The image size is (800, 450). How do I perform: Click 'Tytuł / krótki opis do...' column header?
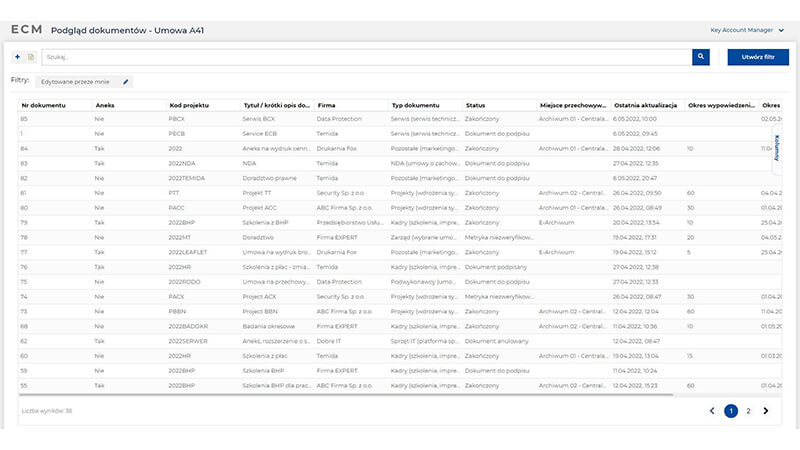(x=277, y=105)
